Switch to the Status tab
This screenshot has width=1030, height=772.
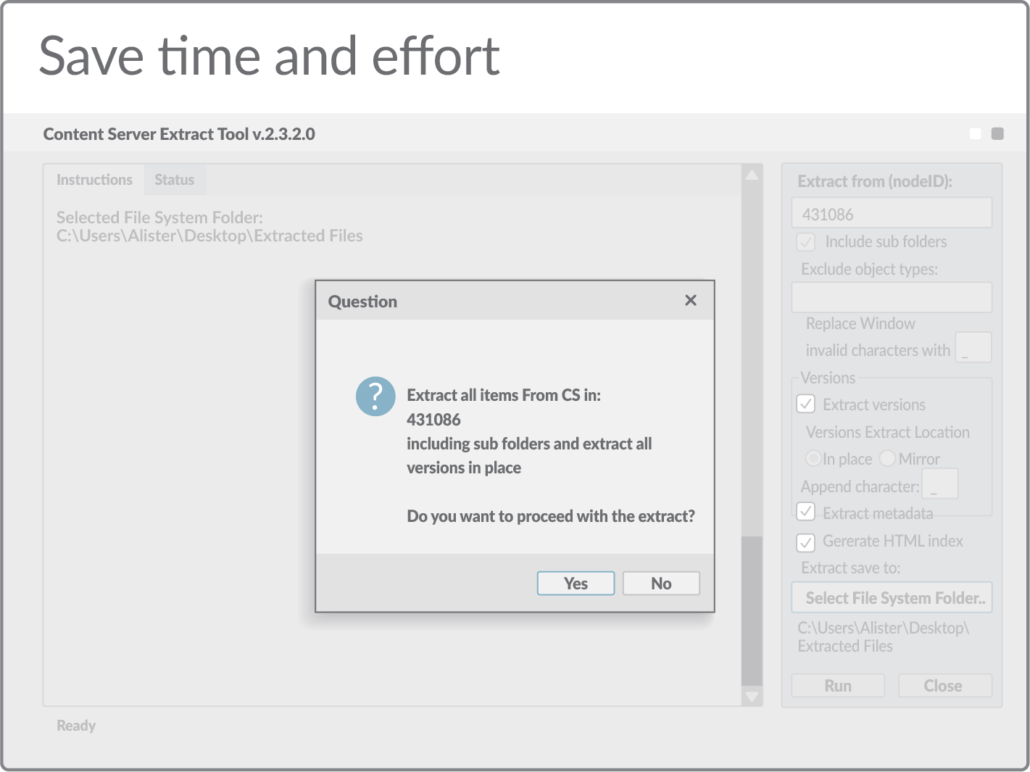(175, 179)
